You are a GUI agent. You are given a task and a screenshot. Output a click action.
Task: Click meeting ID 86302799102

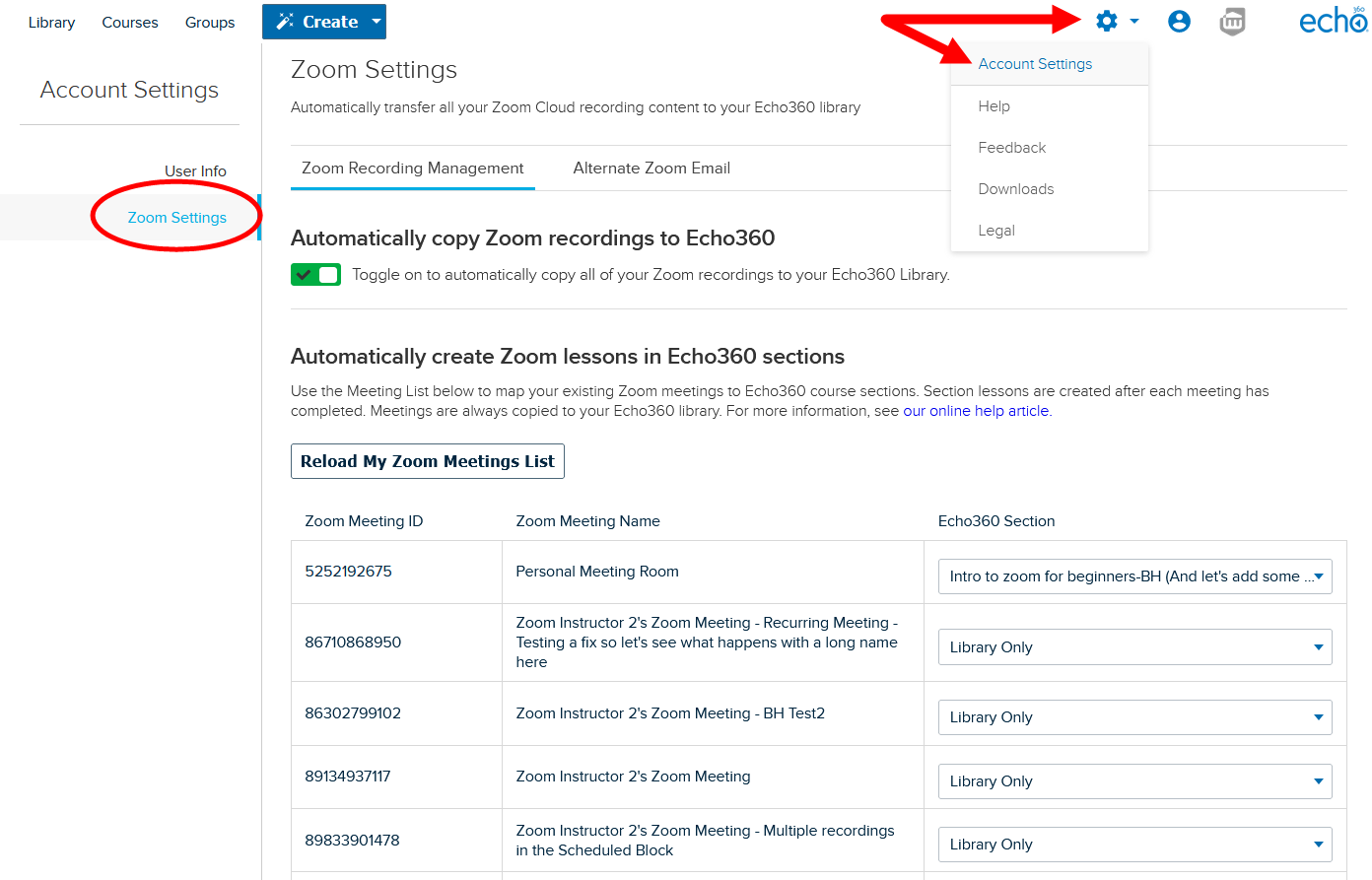(353, 713)
